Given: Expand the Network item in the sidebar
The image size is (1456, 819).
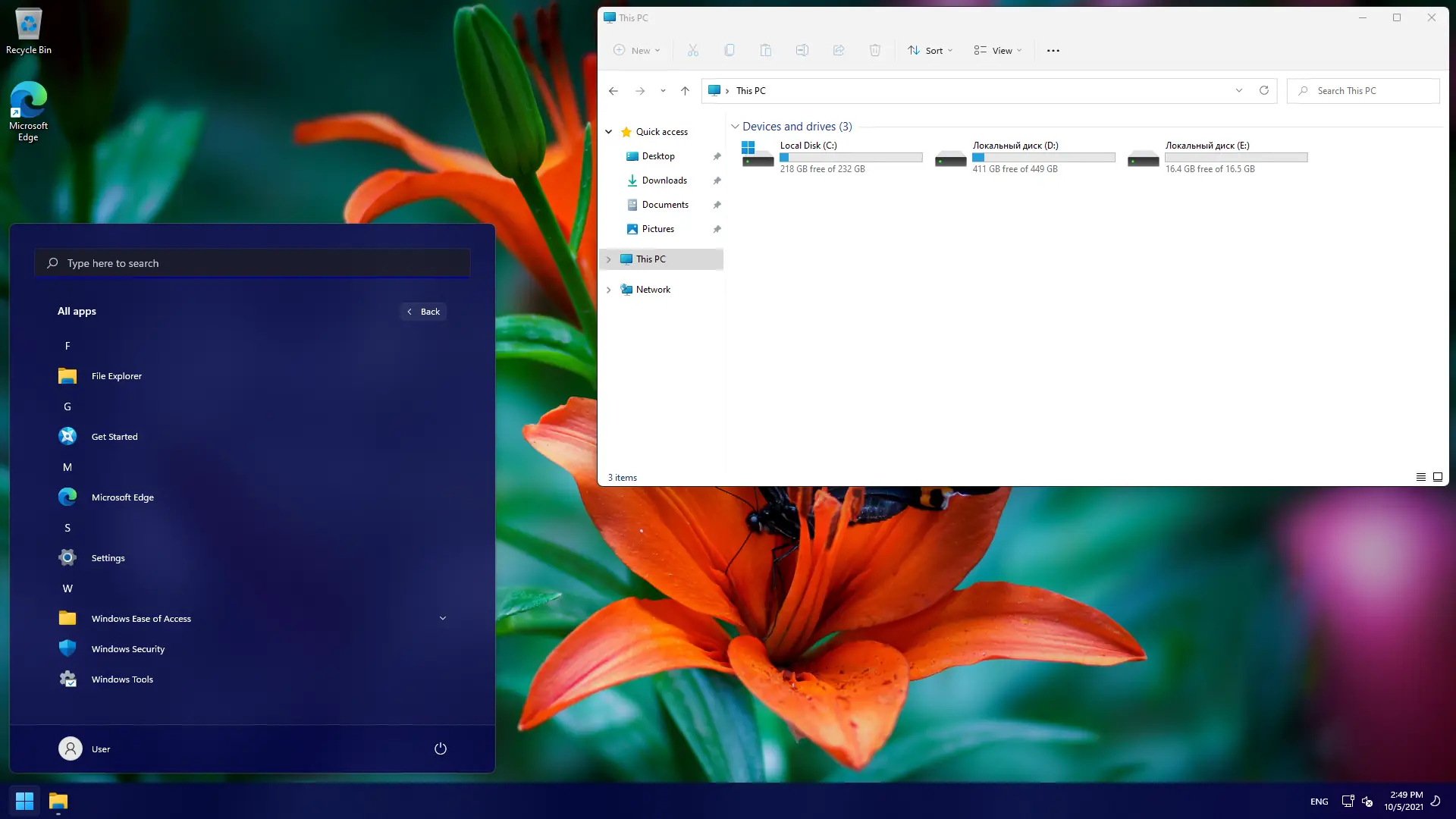Looking at the screenshot, I should tap(609, 289).
